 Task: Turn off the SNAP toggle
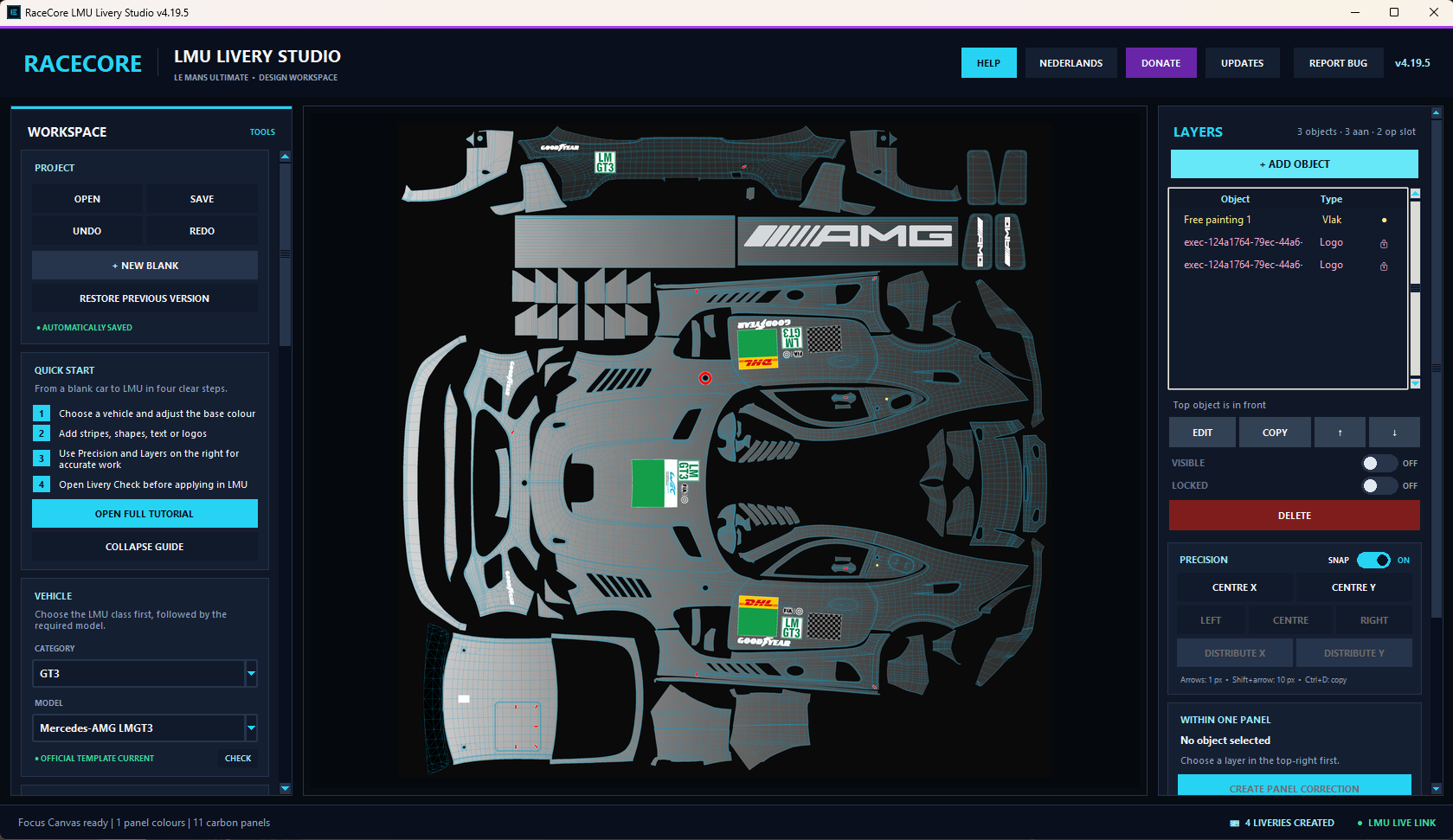pos(1373,561)
